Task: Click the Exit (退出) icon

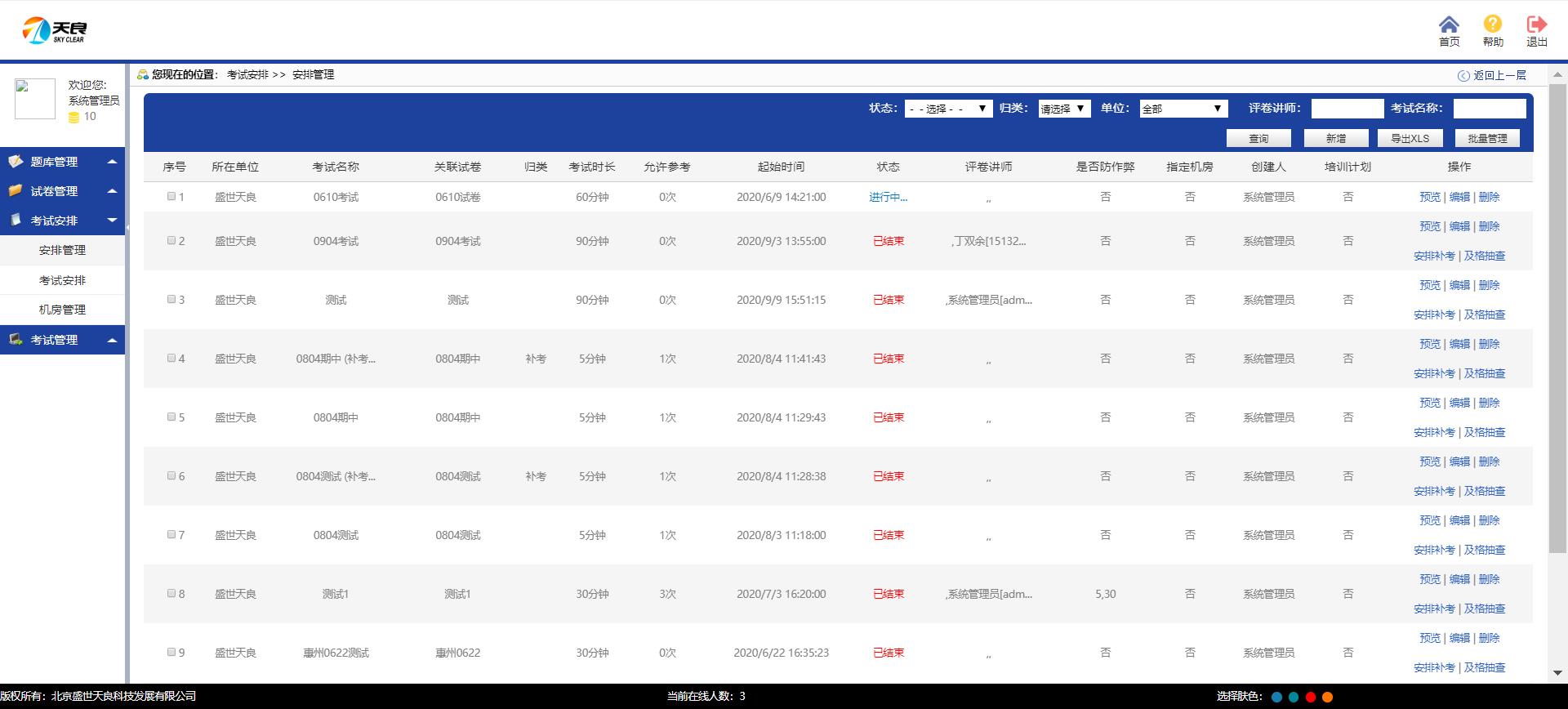Action: click(x=1536, y=25)
